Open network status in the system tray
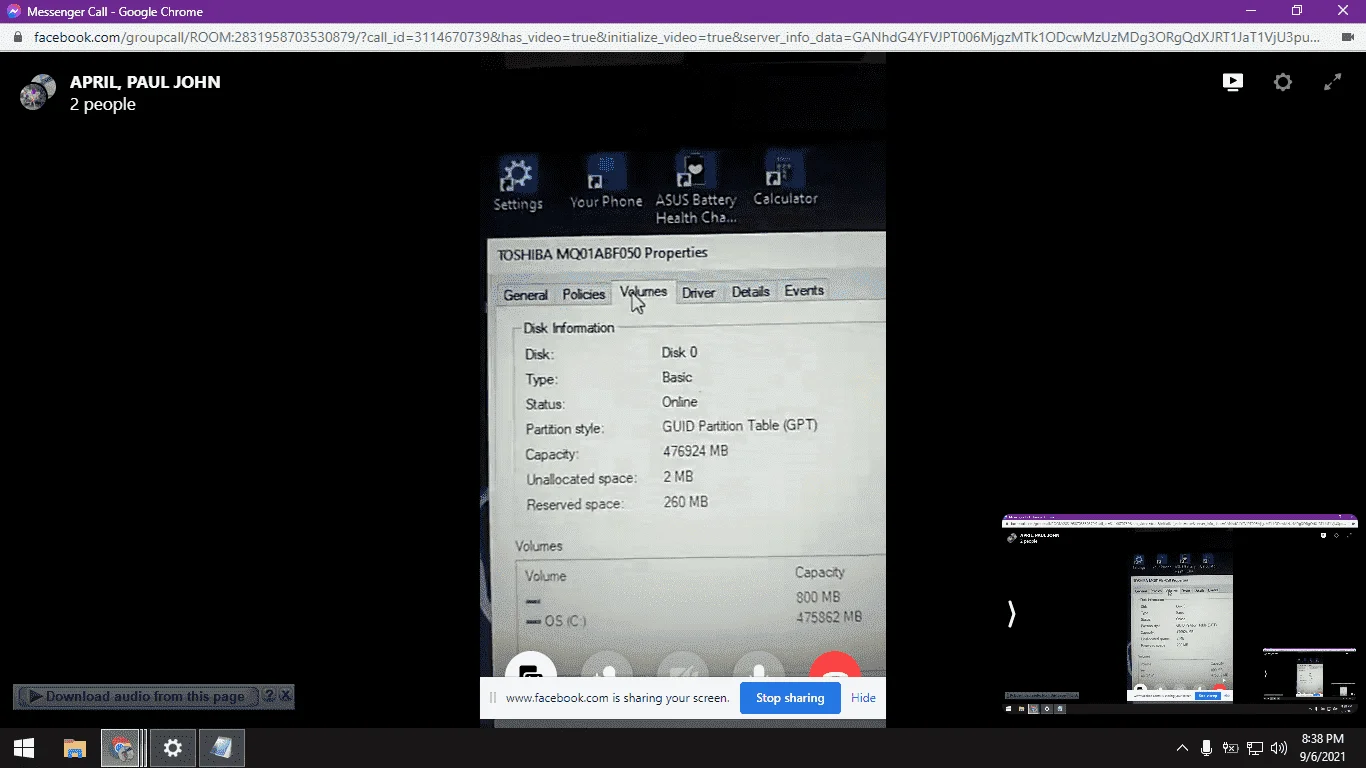The height and width of the screenshot is (768, 1366). coord(1255,748)
